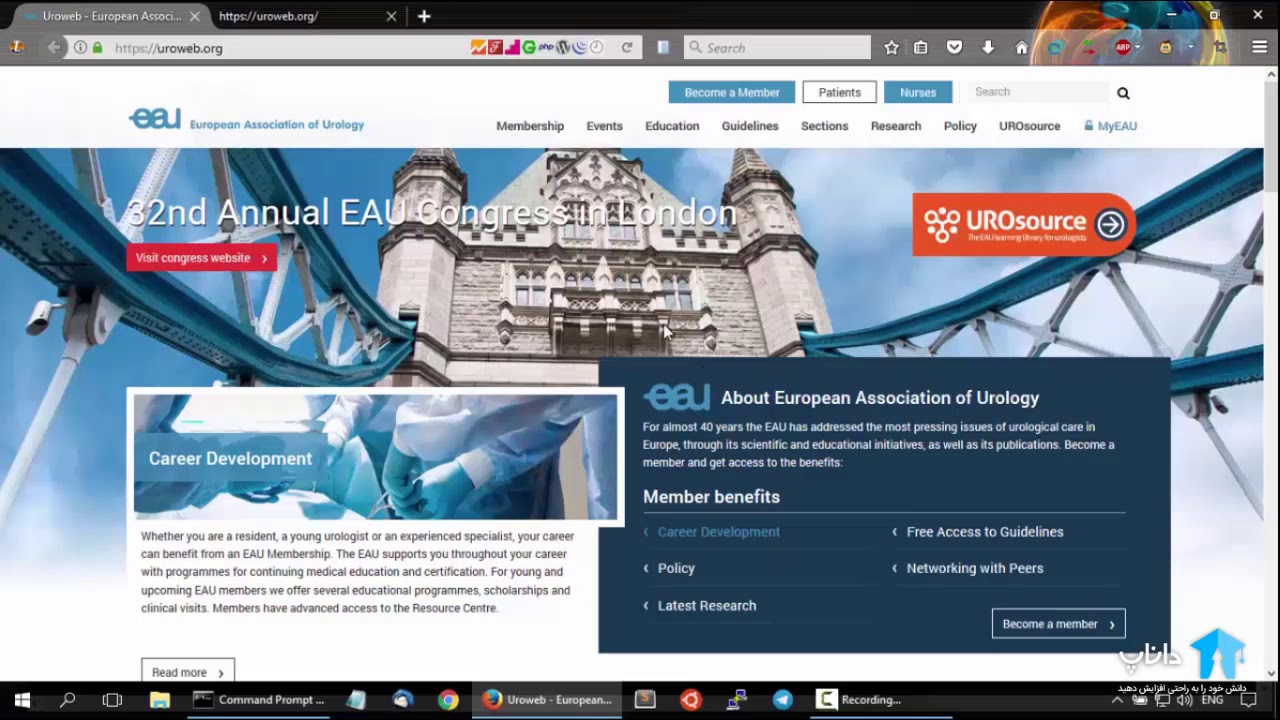Expand Networking with Peers benefit
Screen dimensions: 1280x720
coord(975,568)
